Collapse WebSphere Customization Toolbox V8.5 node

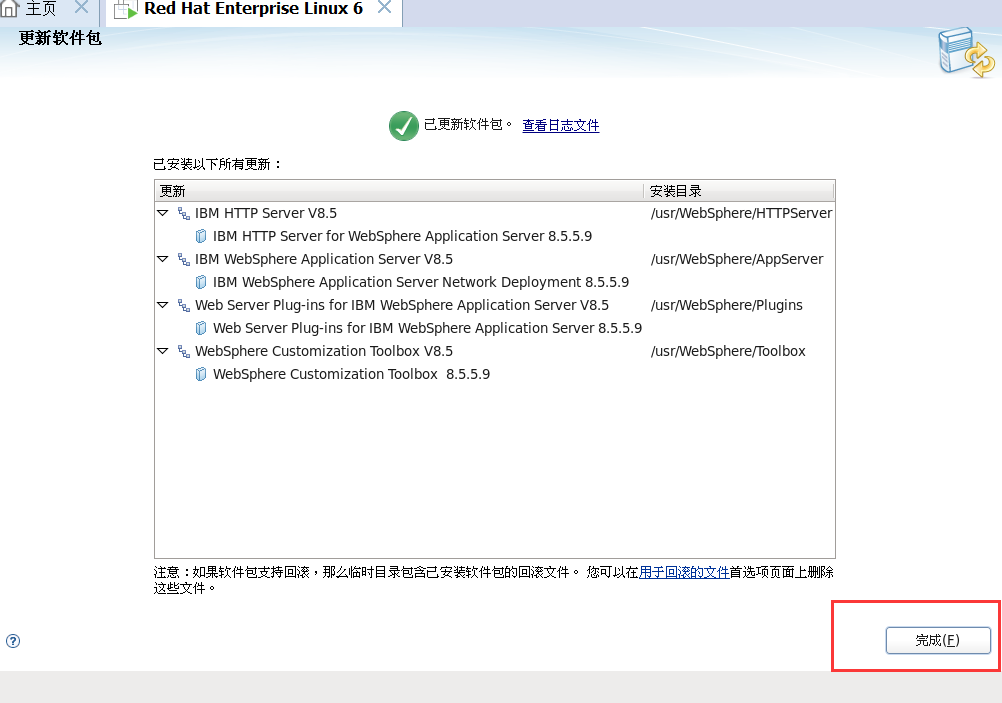coord(162,351)
